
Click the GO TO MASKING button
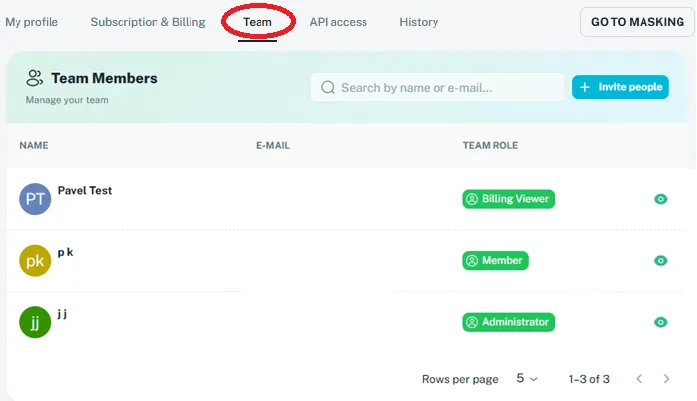click(637, 22)
